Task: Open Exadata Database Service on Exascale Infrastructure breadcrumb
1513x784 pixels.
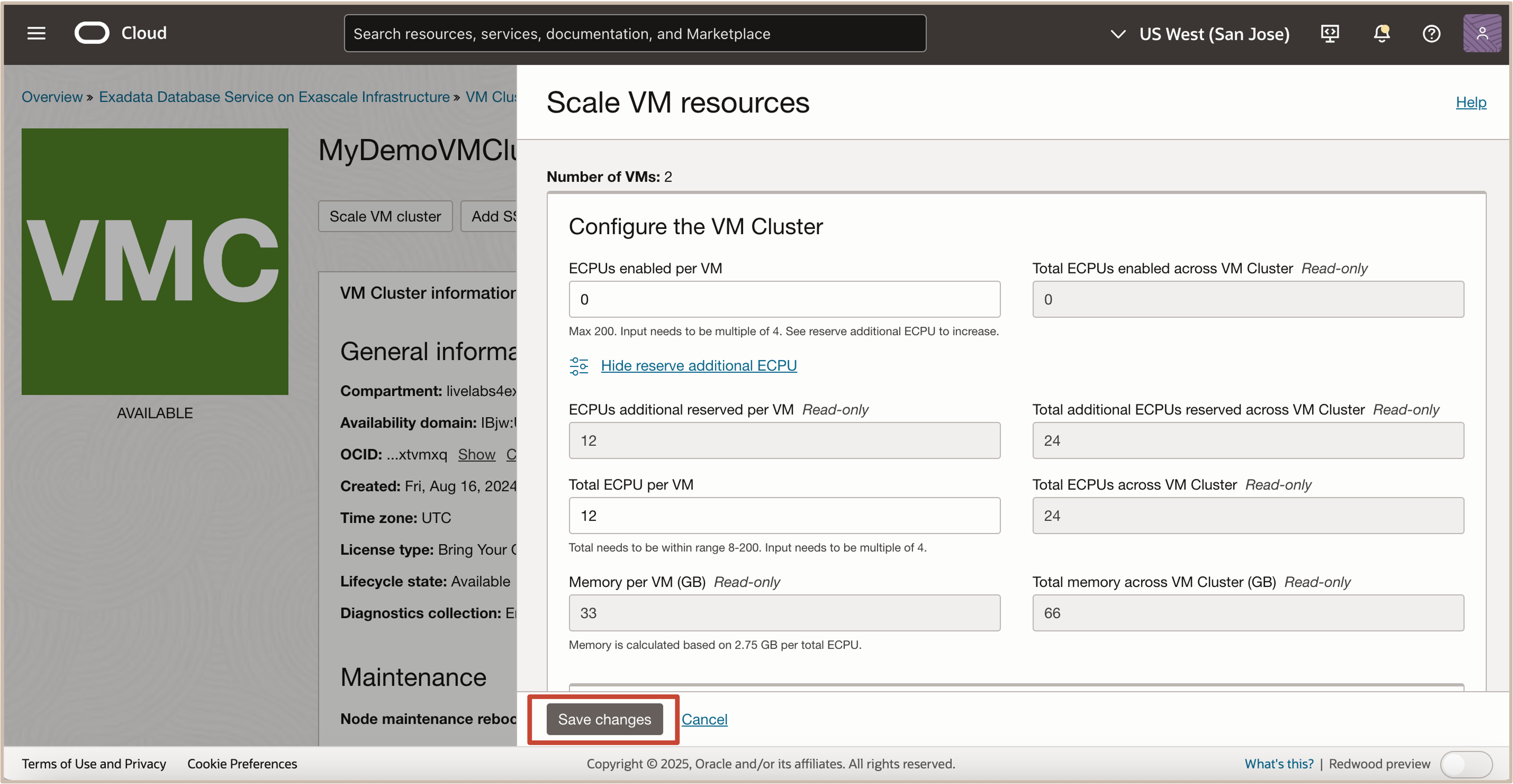Action: [x=274, y=97]
